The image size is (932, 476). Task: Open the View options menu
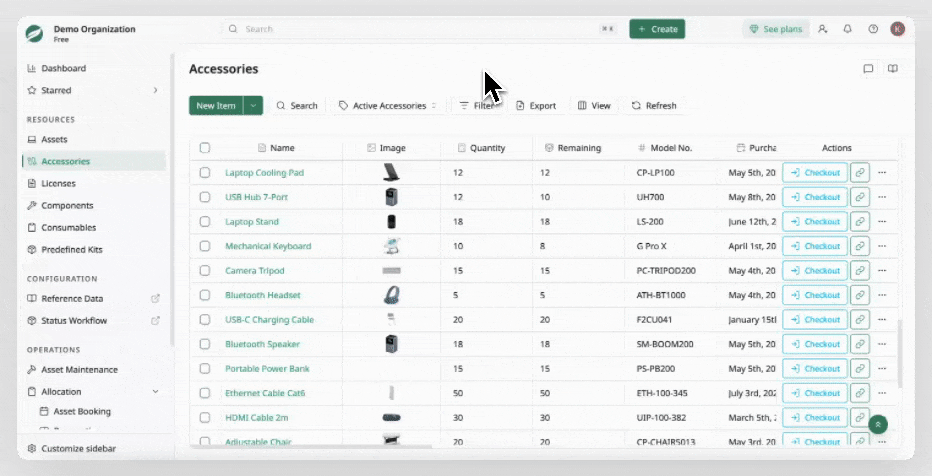pyautogui.click(x=594, y=105)
